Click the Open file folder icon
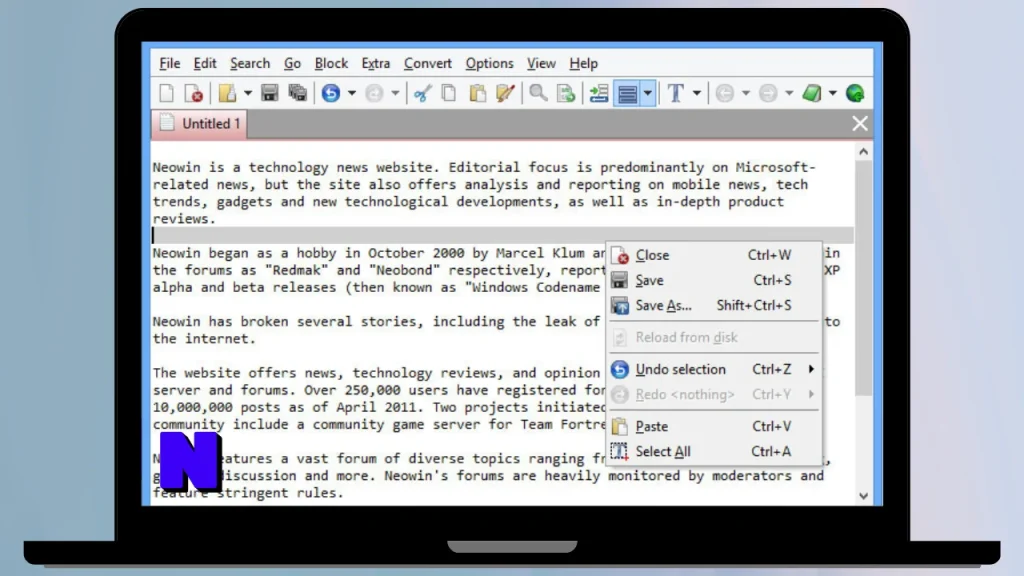 (x=227, y=93)
